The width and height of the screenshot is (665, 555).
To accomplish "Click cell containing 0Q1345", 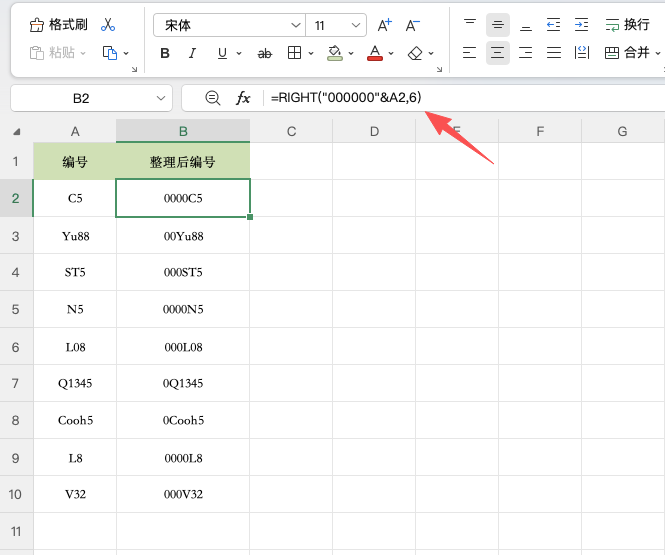I will point(183,383).
